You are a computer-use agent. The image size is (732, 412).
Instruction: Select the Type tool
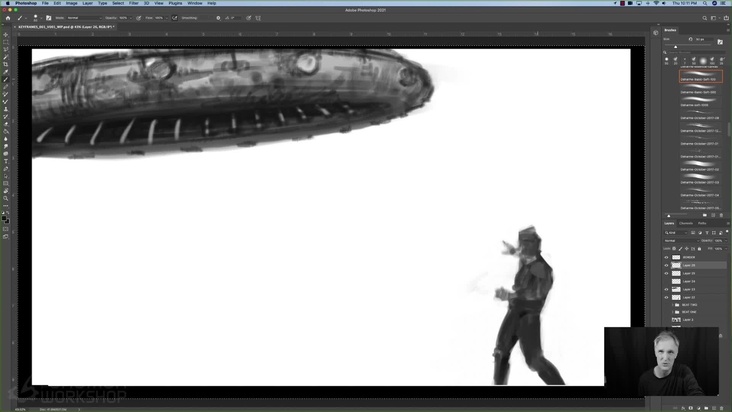(x=6, y=161)
